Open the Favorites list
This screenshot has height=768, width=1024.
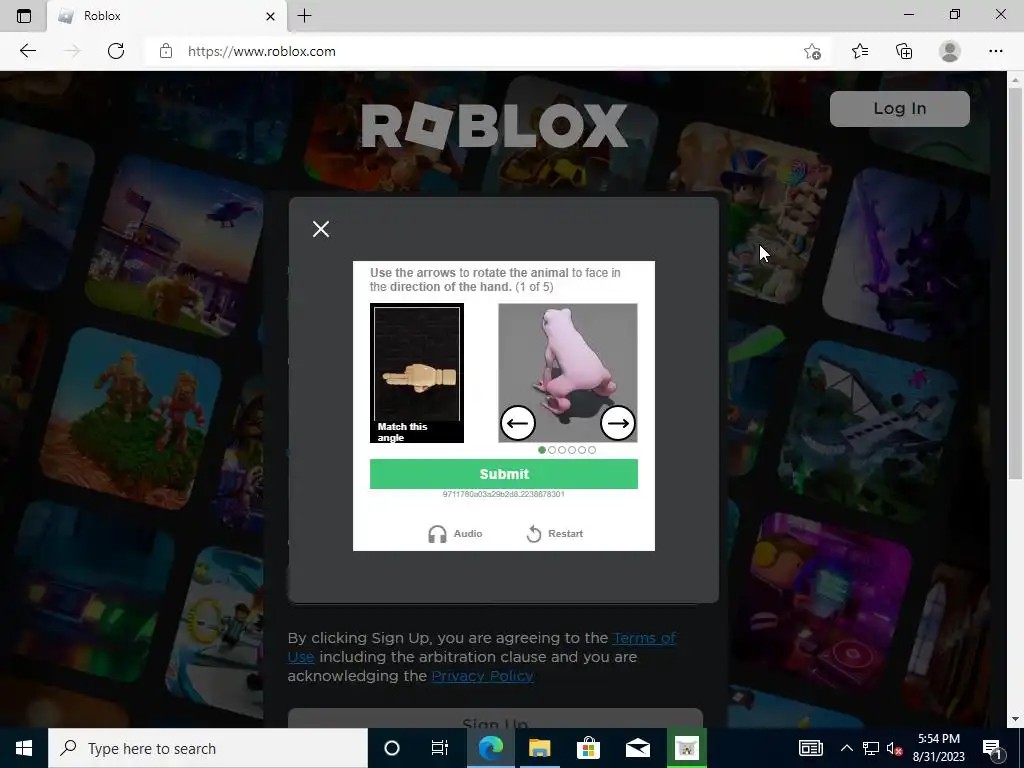pos(860,51)
